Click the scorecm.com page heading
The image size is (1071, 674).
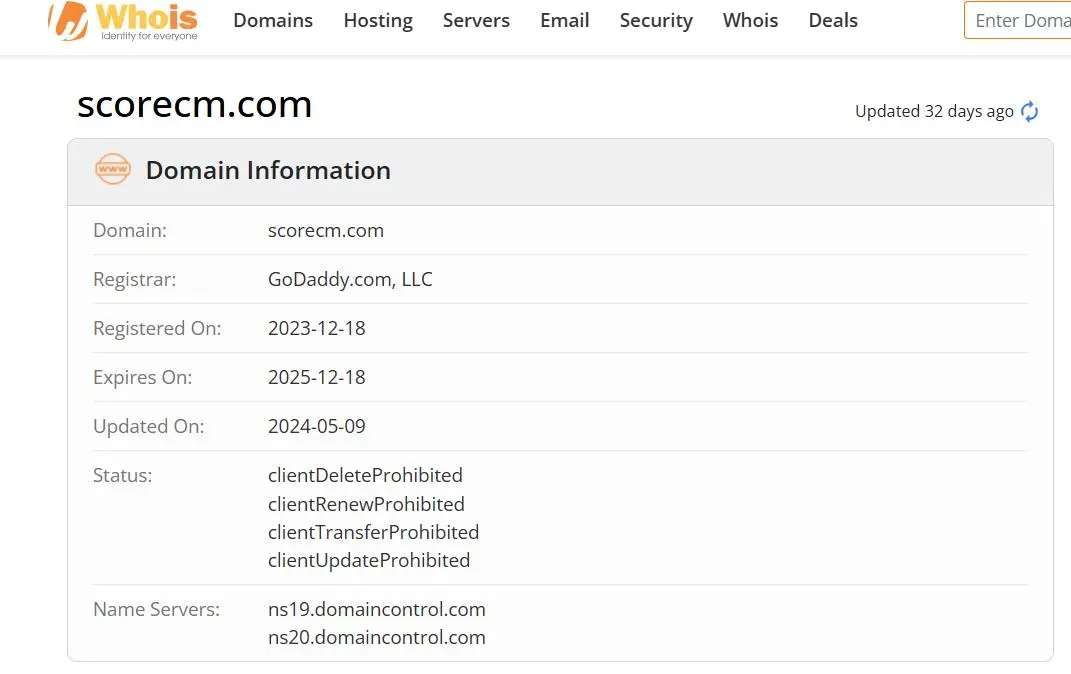pyautogui.click(x=195, y=104)
